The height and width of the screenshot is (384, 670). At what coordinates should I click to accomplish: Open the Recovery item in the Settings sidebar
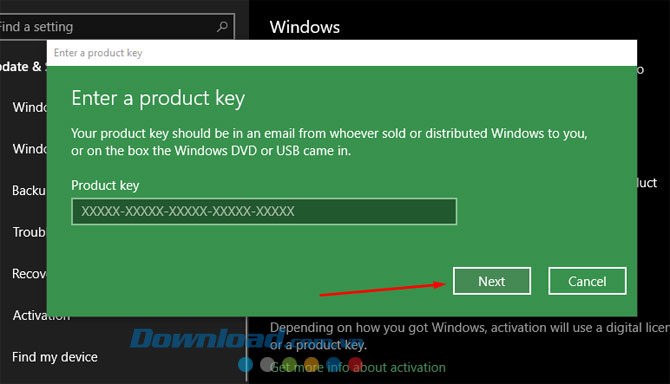(x=29, y=273)
